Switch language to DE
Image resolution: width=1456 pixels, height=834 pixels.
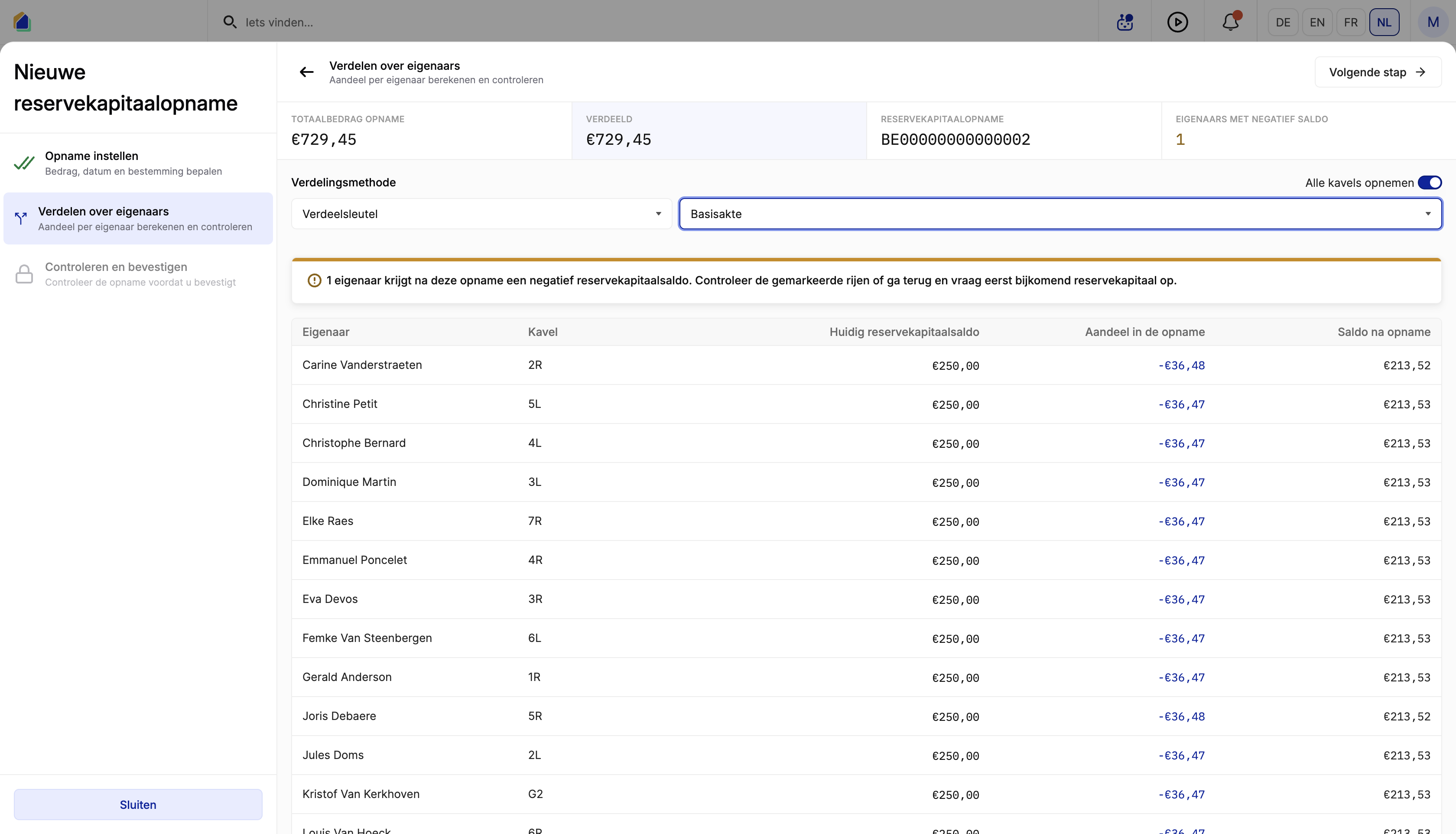[x=1283, y=22]
